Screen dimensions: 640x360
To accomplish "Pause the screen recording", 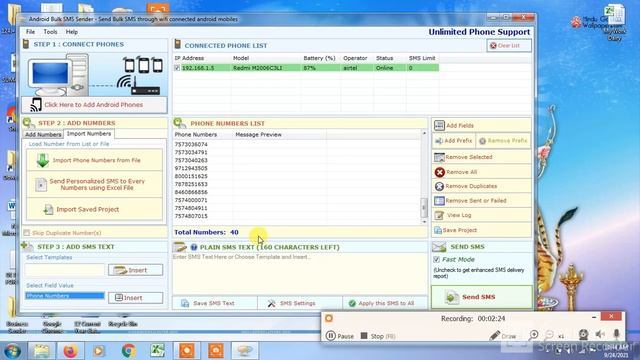I will 340,336.
